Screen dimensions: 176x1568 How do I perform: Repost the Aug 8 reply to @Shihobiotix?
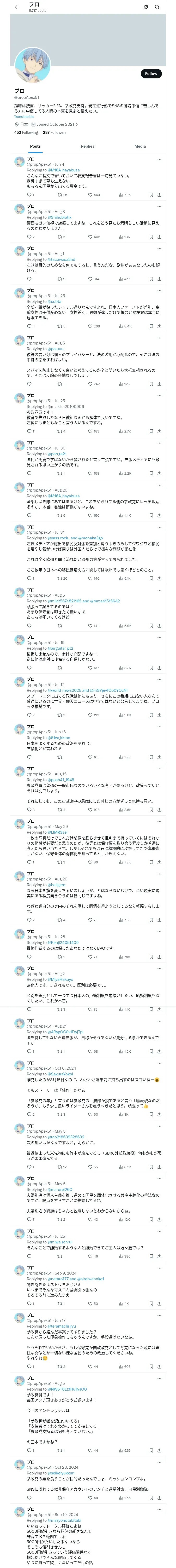coord(59,237)
